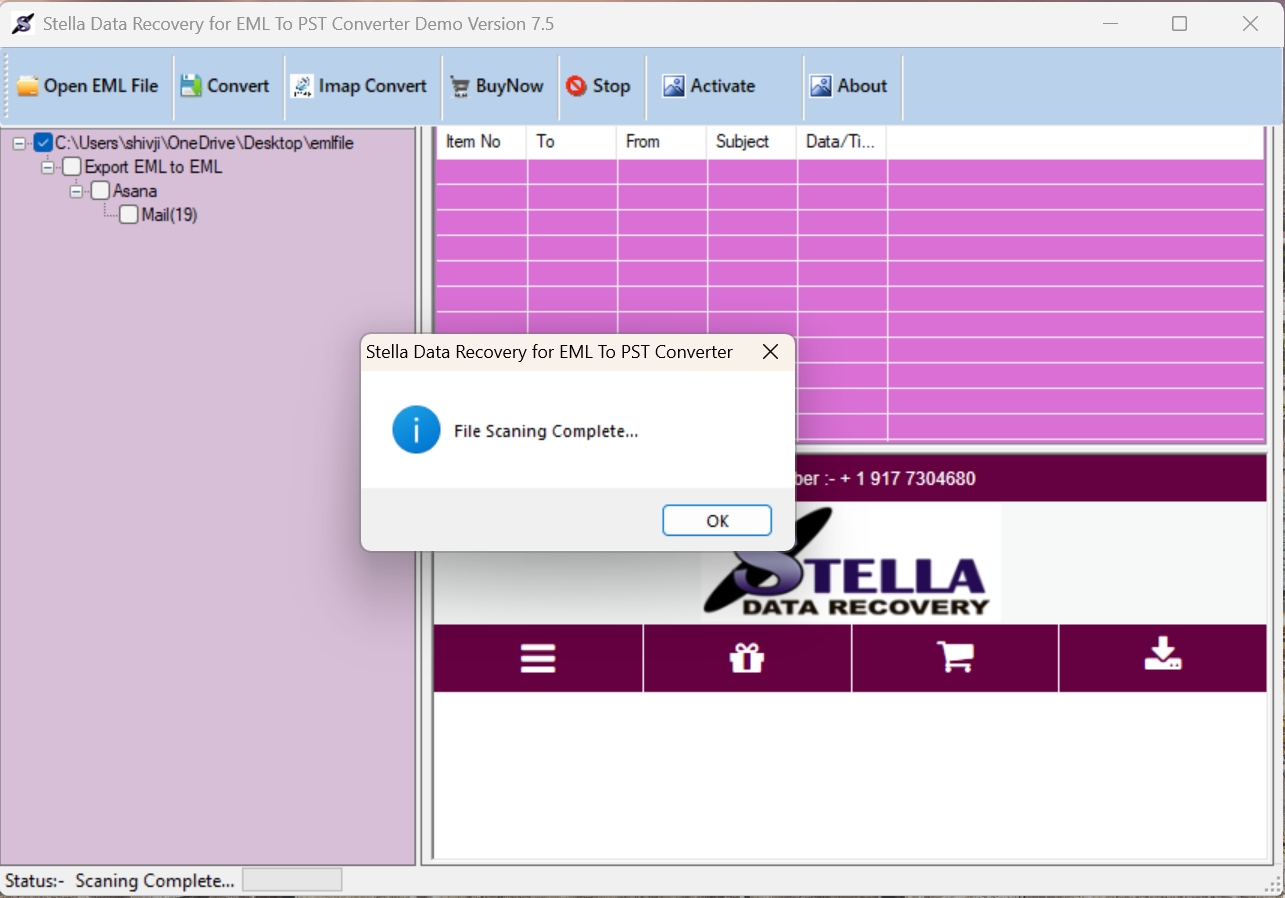This screenshot has height=898, width=1285.
Task: Click the Stella app icon in title bar
Action: (23, 24)
